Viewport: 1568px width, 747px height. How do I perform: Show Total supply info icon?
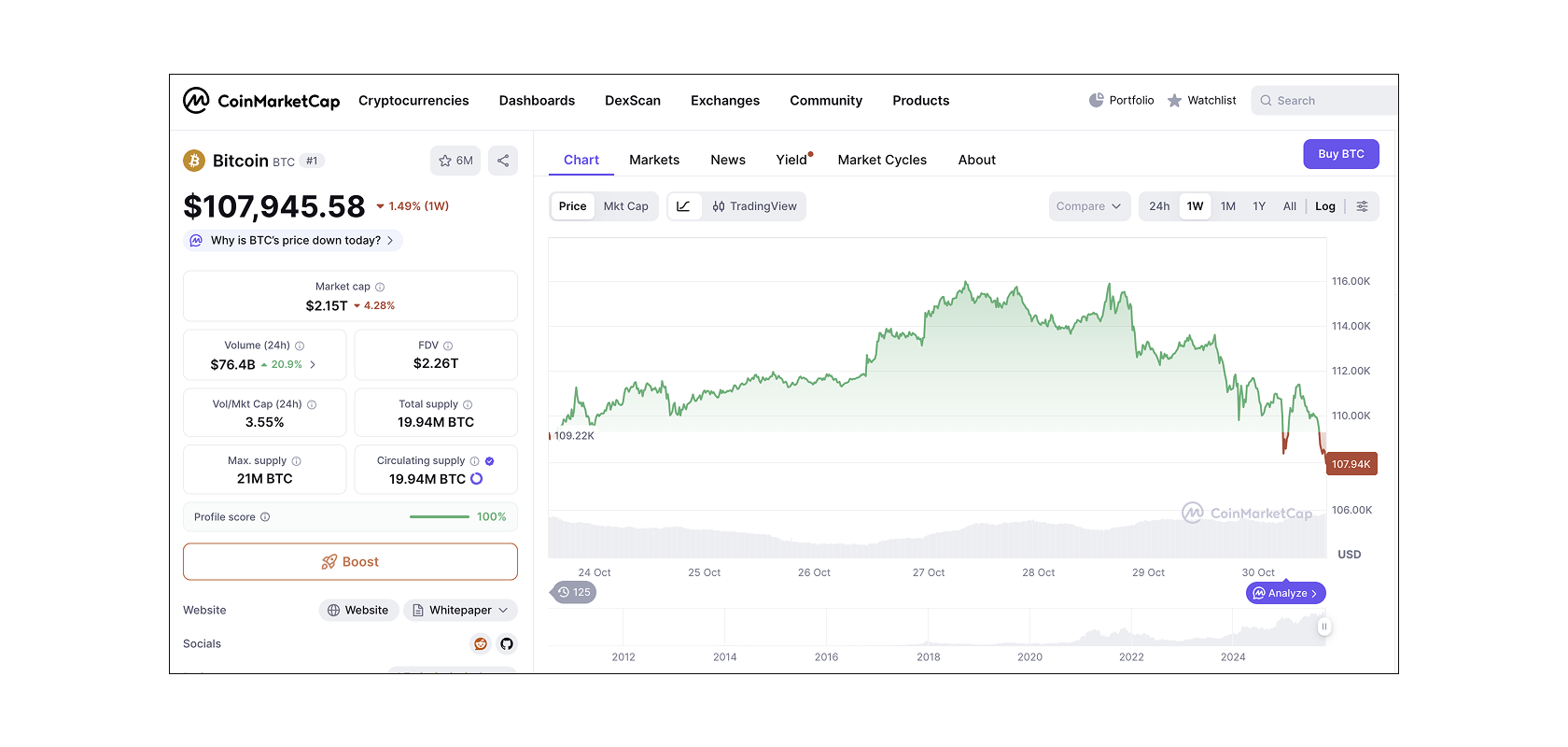pos(468,404)
